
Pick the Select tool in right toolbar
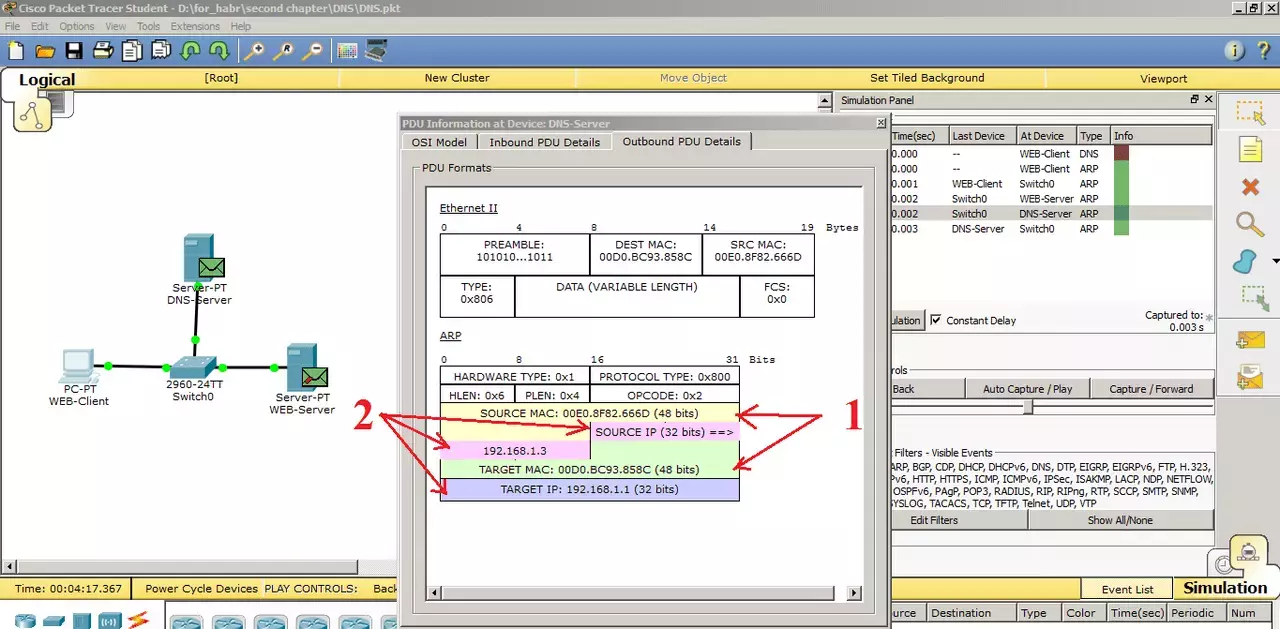pos(1249,113)
